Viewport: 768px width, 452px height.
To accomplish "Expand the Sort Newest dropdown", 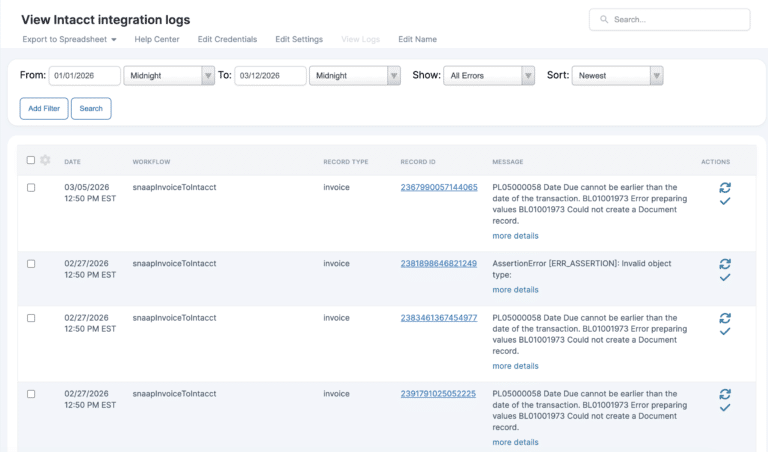I will click(616, 75).
